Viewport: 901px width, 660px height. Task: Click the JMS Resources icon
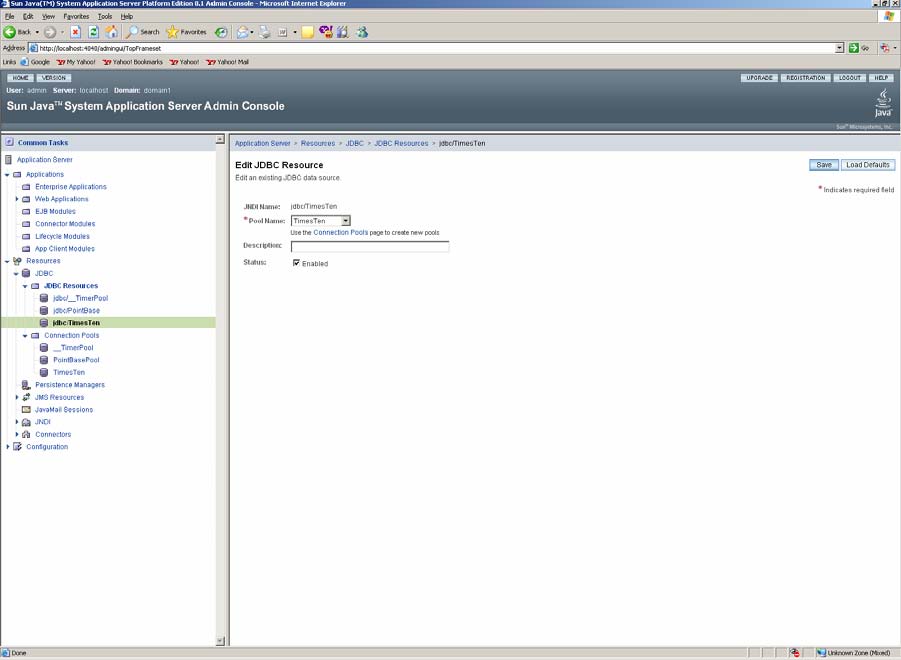point(26,397)
